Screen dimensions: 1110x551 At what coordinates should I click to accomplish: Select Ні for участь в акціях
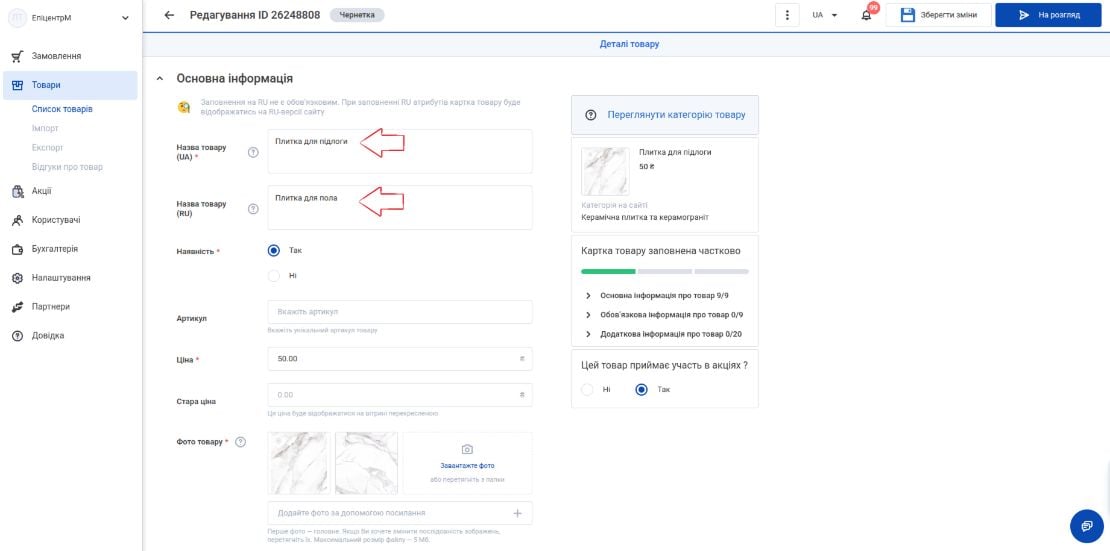tap(587, 390)
